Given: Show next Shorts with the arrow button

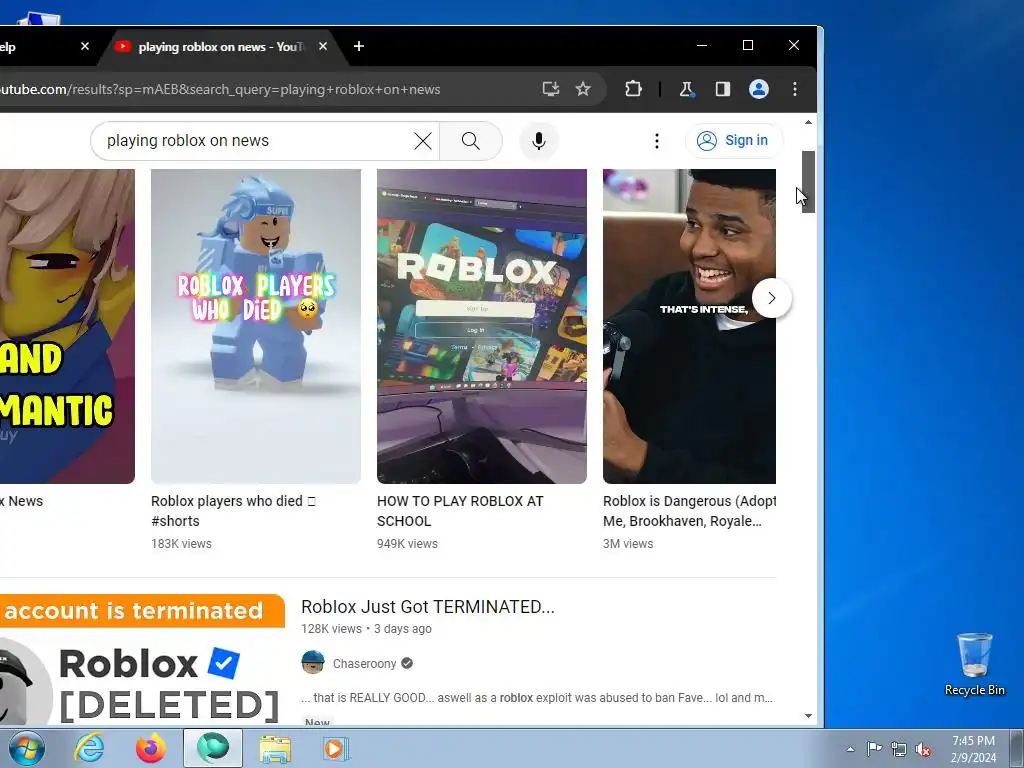Looking at the screenshot, I should 772,298.
